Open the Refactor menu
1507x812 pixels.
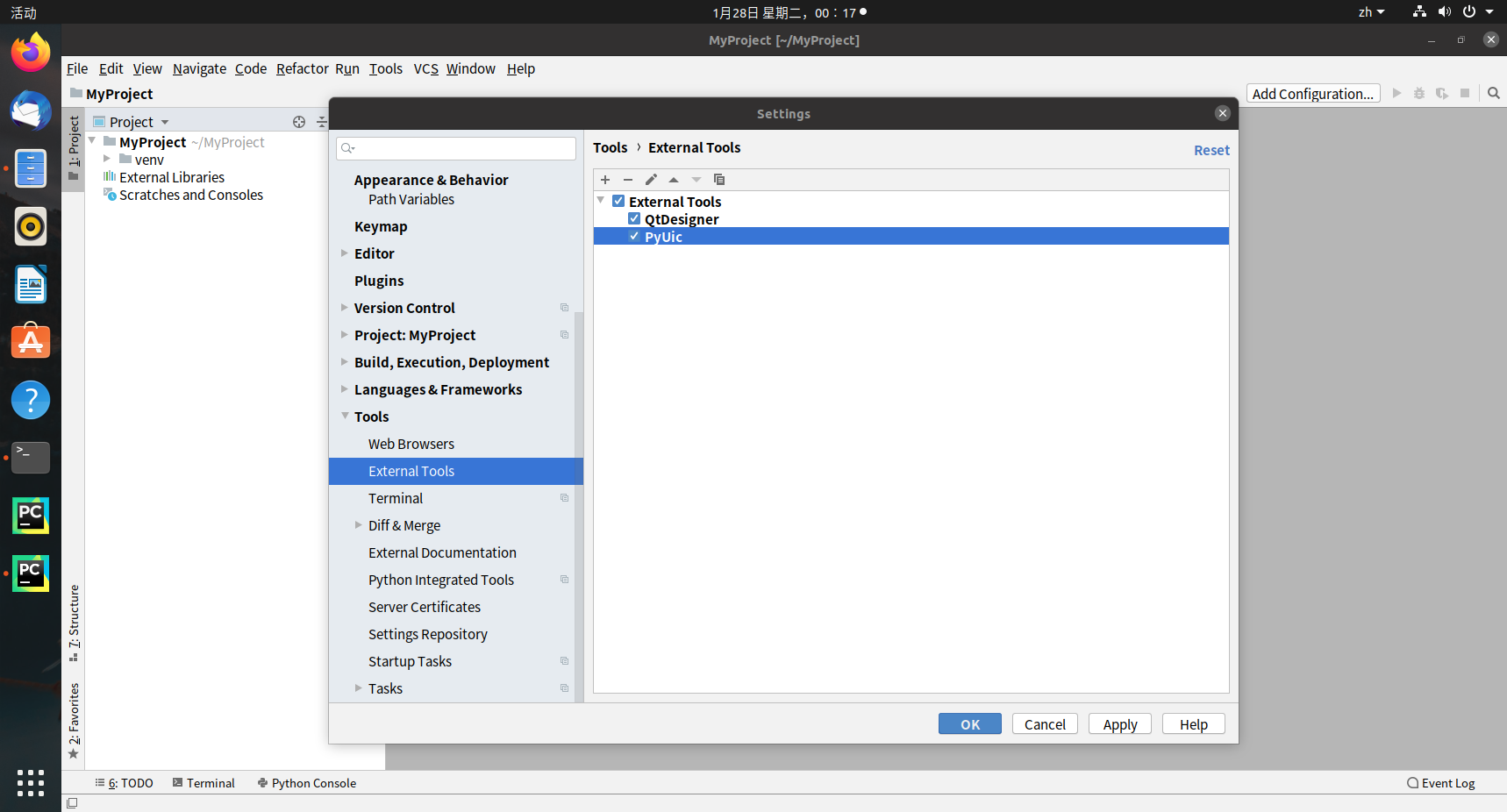click(x=303, y=68)
